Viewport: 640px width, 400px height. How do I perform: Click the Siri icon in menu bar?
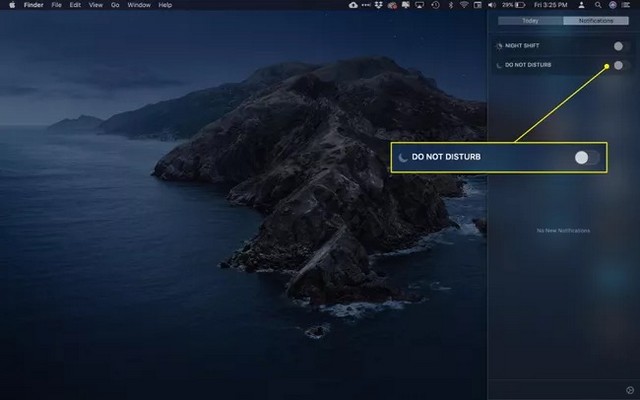611,5
